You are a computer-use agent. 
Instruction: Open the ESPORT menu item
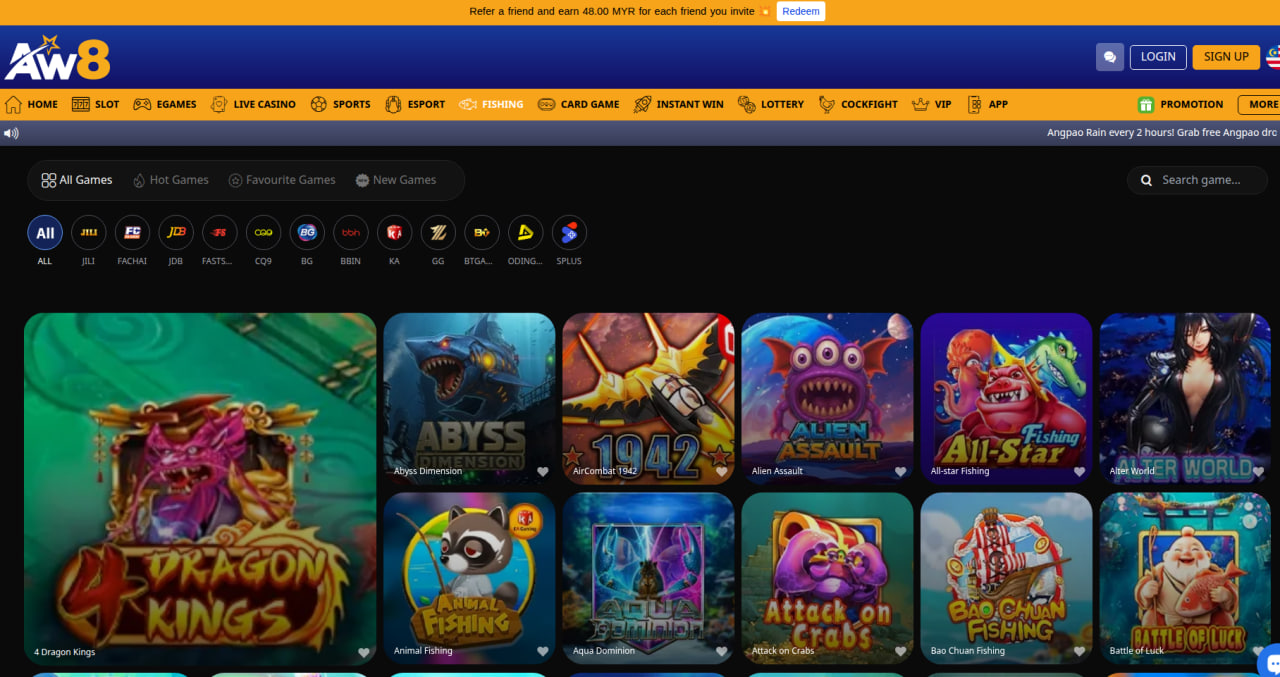(x=414, y=104)
